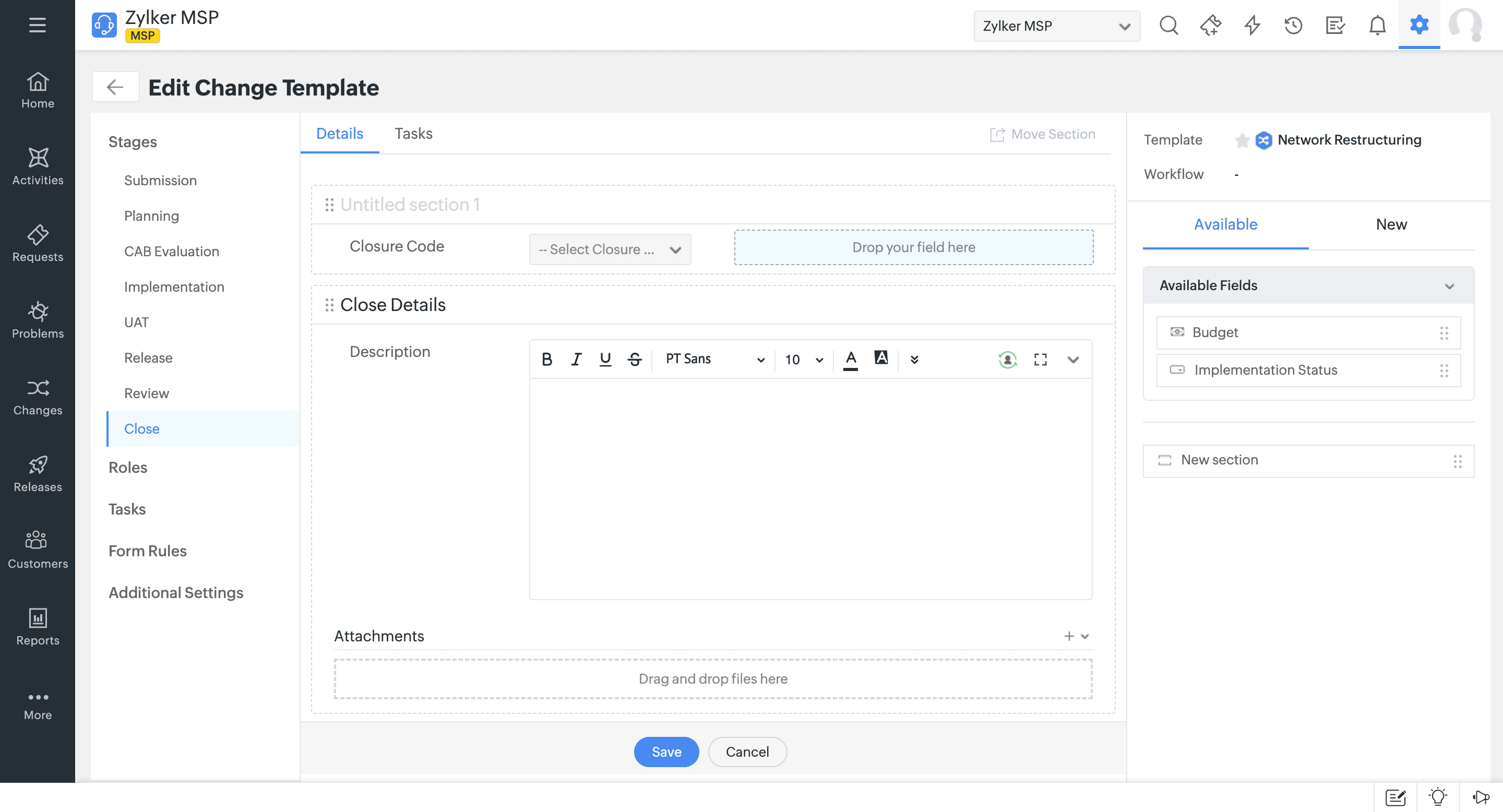Switch to the New fields tab

(x=1390, y=224)
